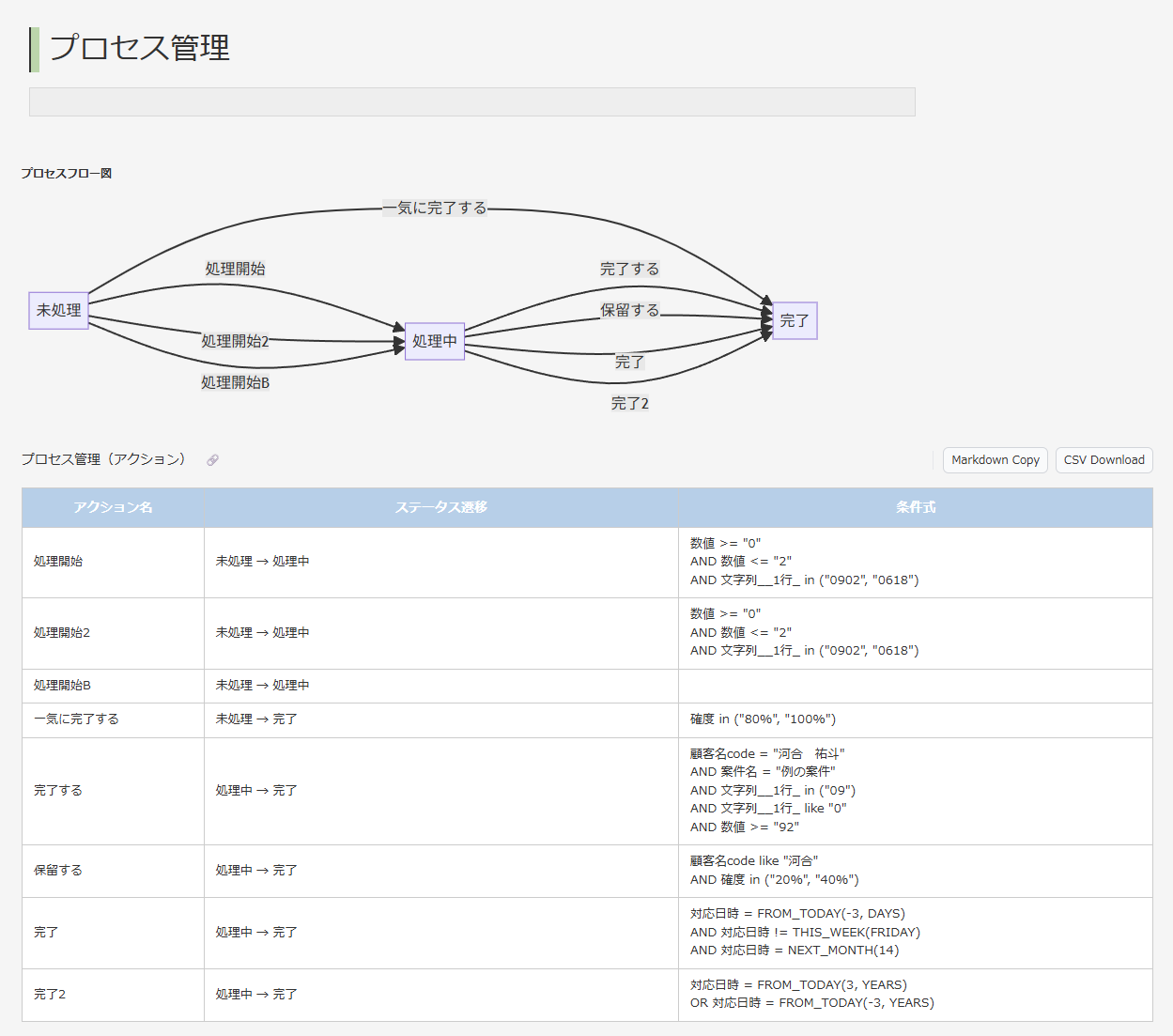Click the 完了2 edge label in diagram
1173x1036 pixels.
coord(629,403)
